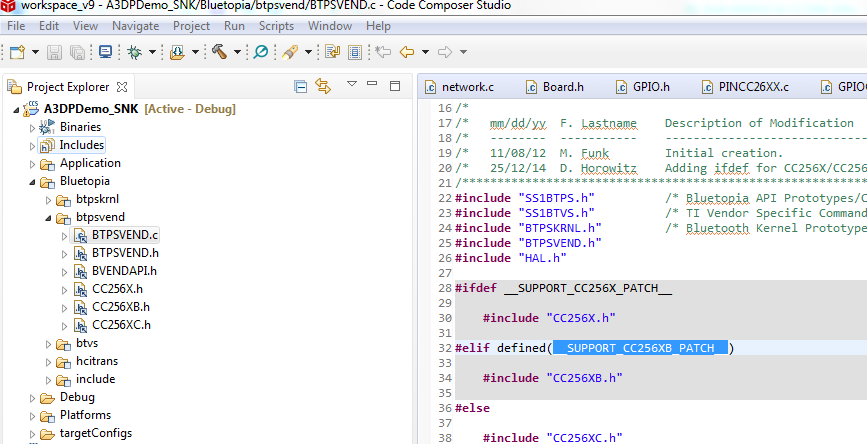Open the Debug dropdown arrow

coord(152,52)
